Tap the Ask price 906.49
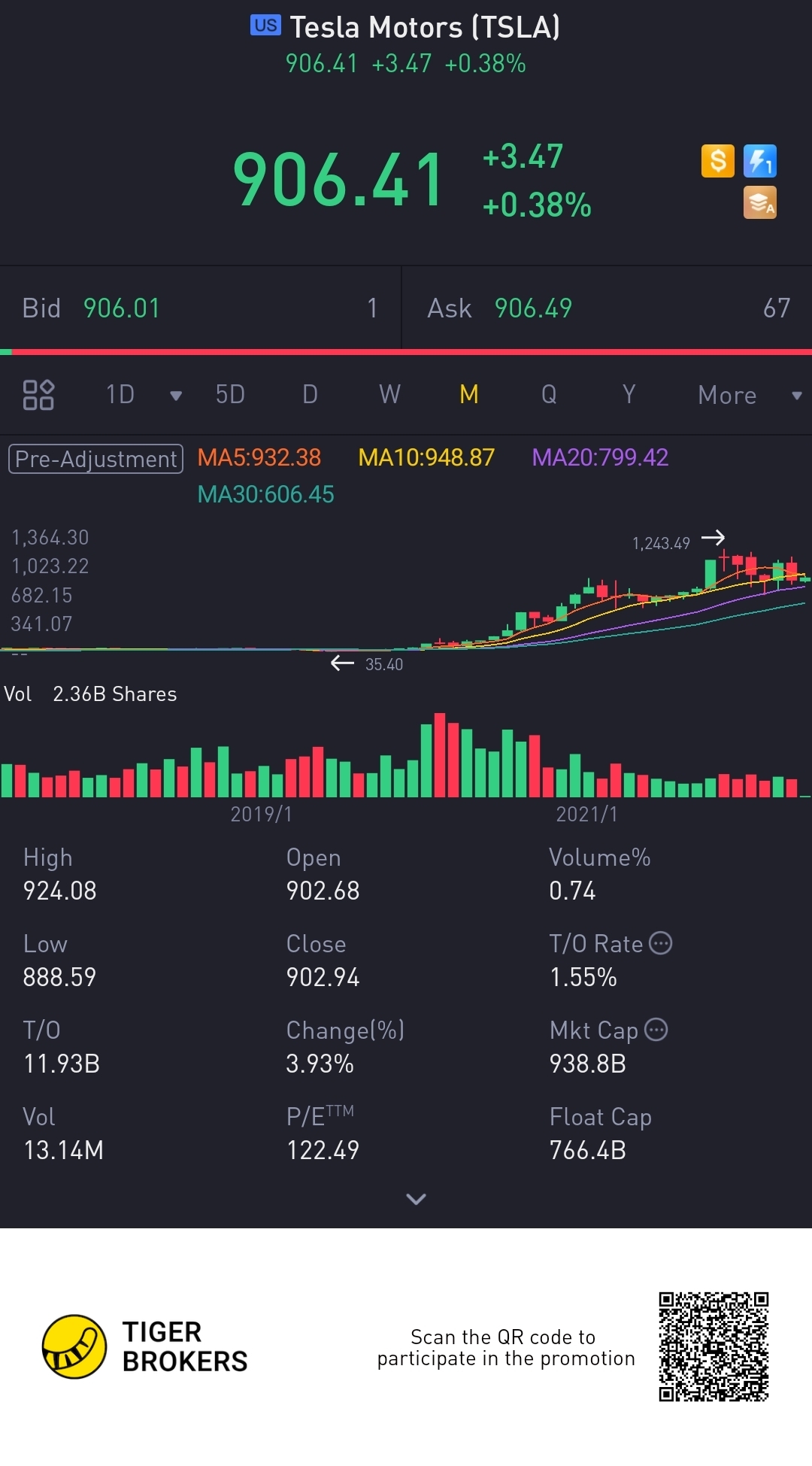Screen dimensions: 812x1466 (533, 308)
